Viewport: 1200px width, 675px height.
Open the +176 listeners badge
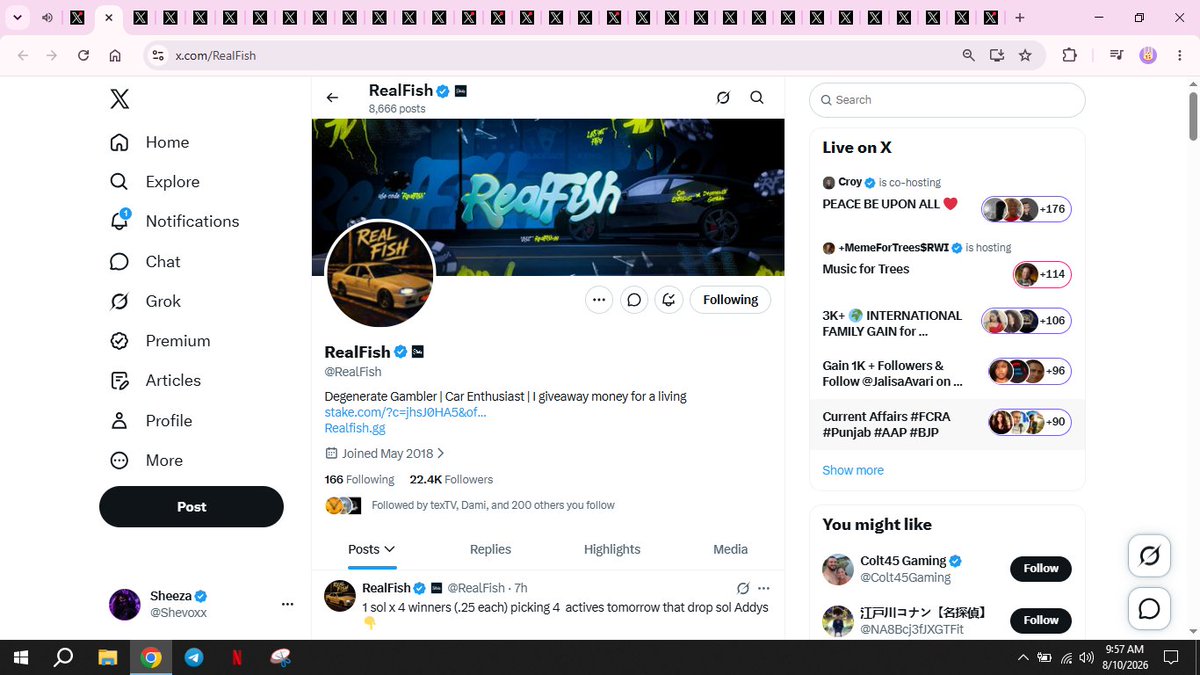(1026, 209)
